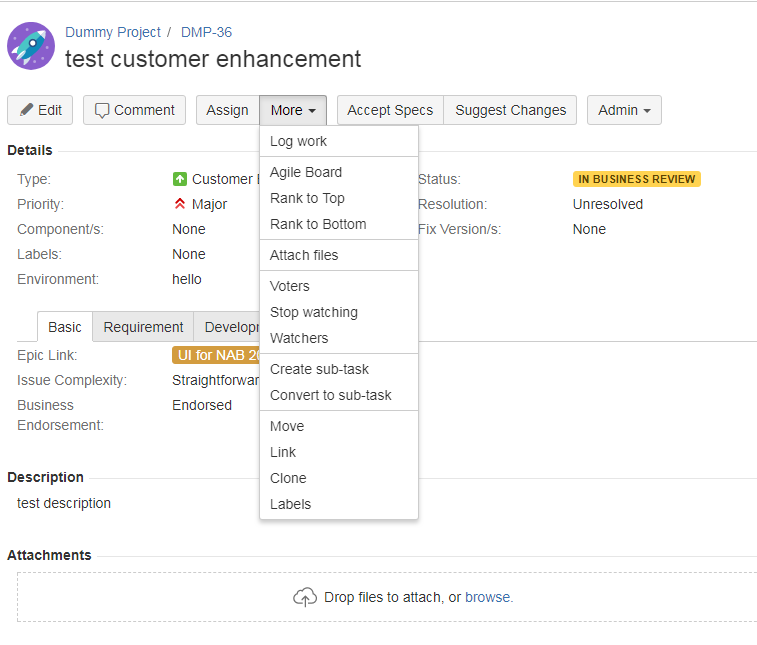757x645 pixels.
Task: Select Stop watching menu option
Action: tap(313, 312)
